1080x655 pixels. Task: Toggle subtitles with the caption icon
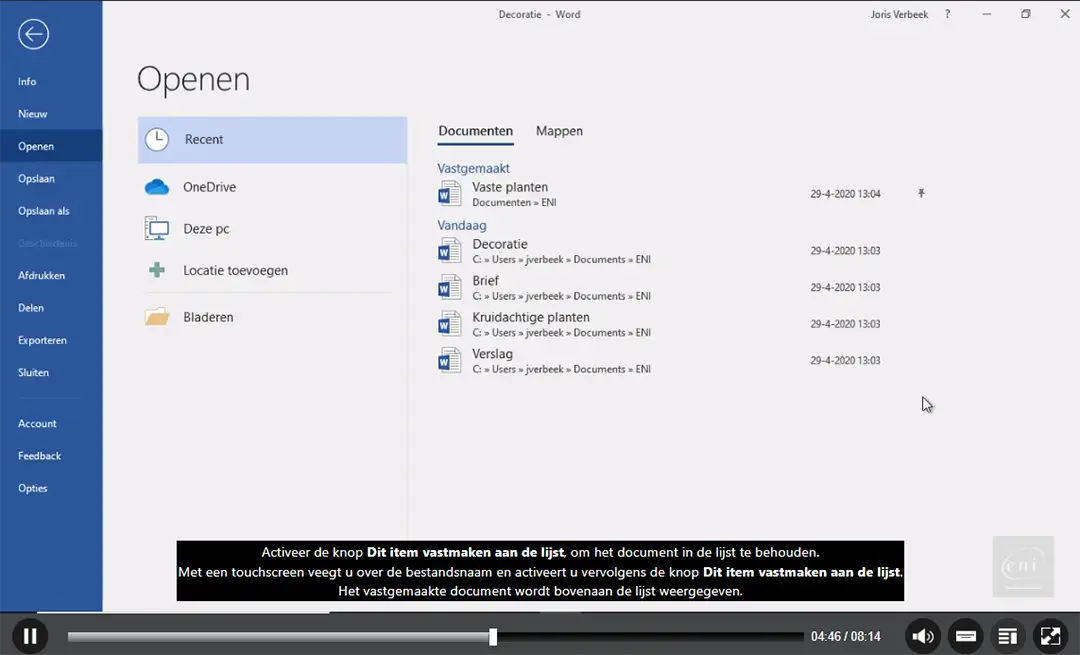coord(966,636)
